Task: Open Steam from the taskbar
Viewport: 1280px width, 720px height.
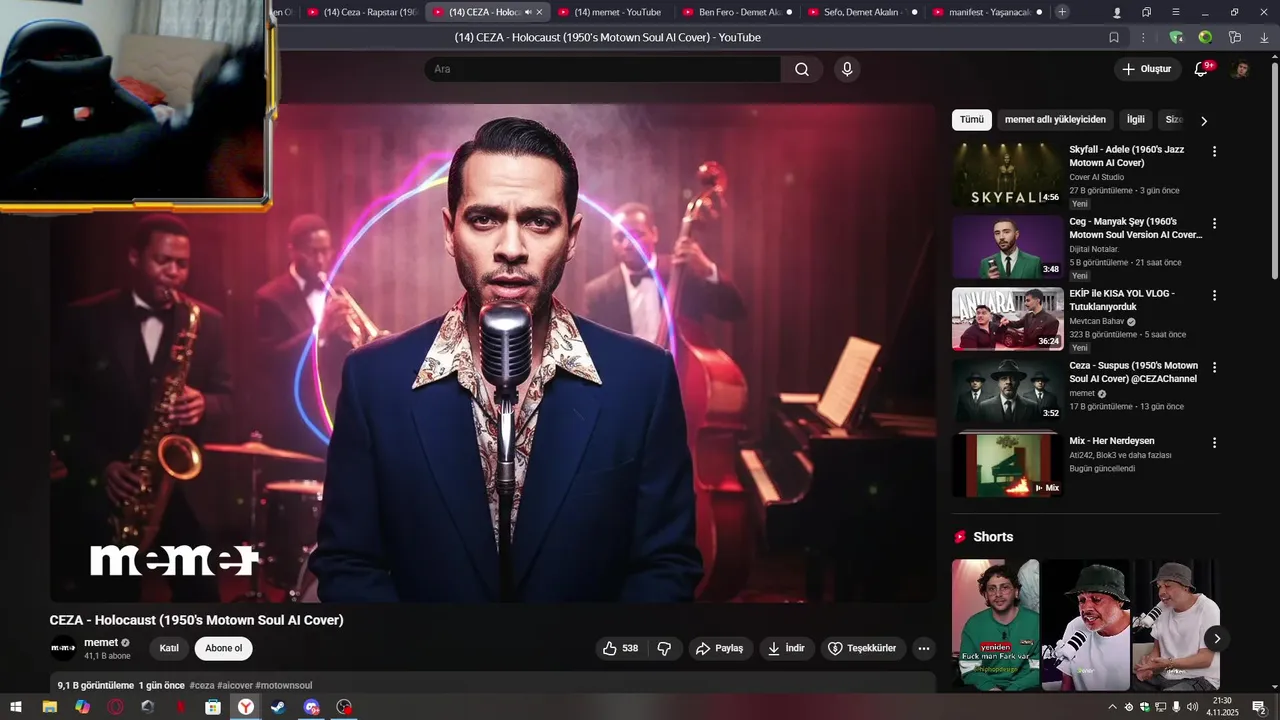Action: 278,707
